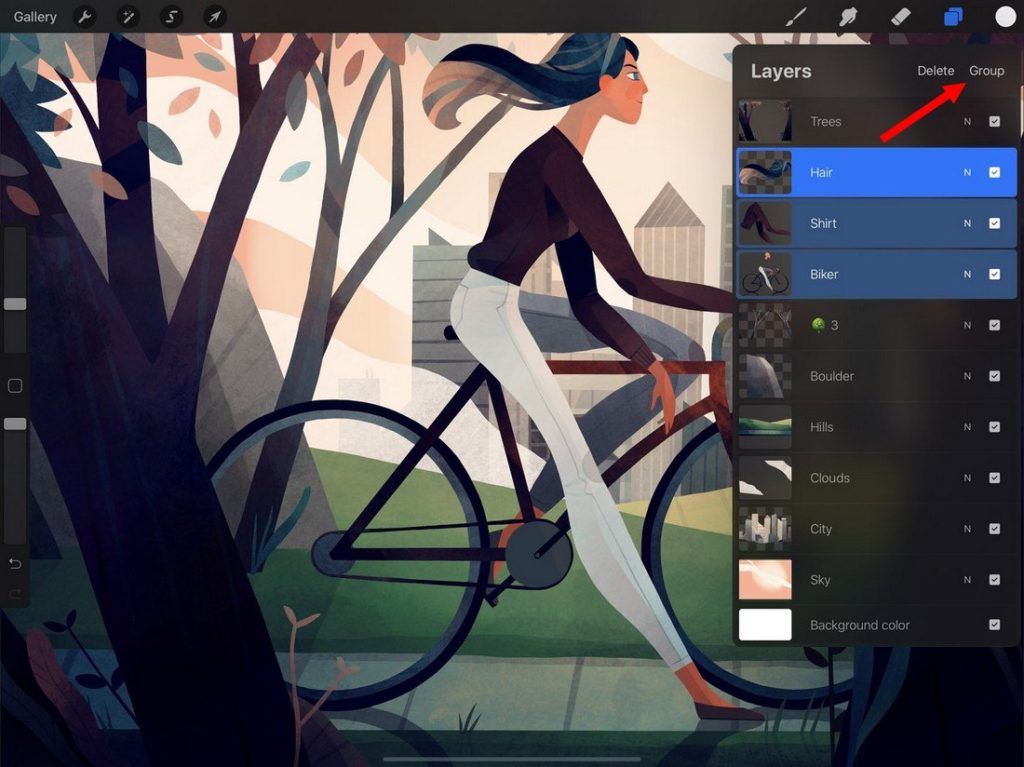Image resolution: width=1024 pixels, height=767 pixels.
Task: Uncheck the Sky layer checkbox
Action: [x=994, y=579]
